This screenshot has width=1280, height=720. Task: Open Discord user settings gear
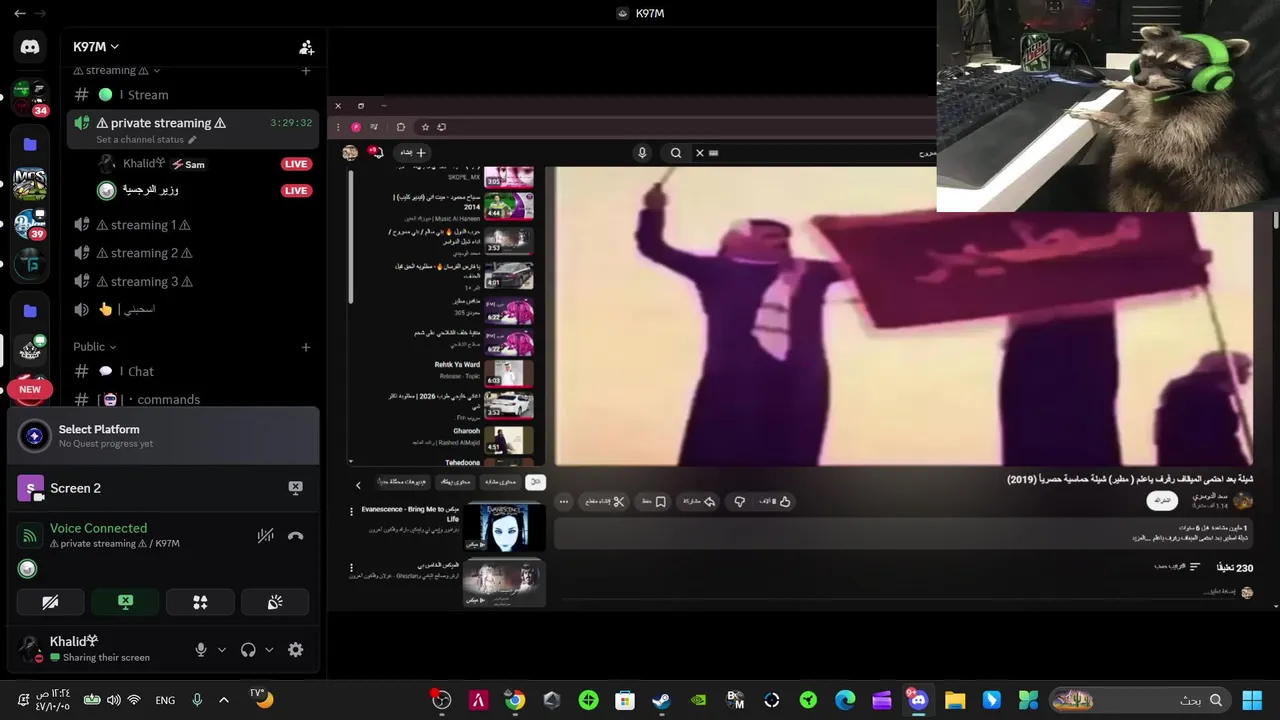pyautogui.click(x=295, y=650)
